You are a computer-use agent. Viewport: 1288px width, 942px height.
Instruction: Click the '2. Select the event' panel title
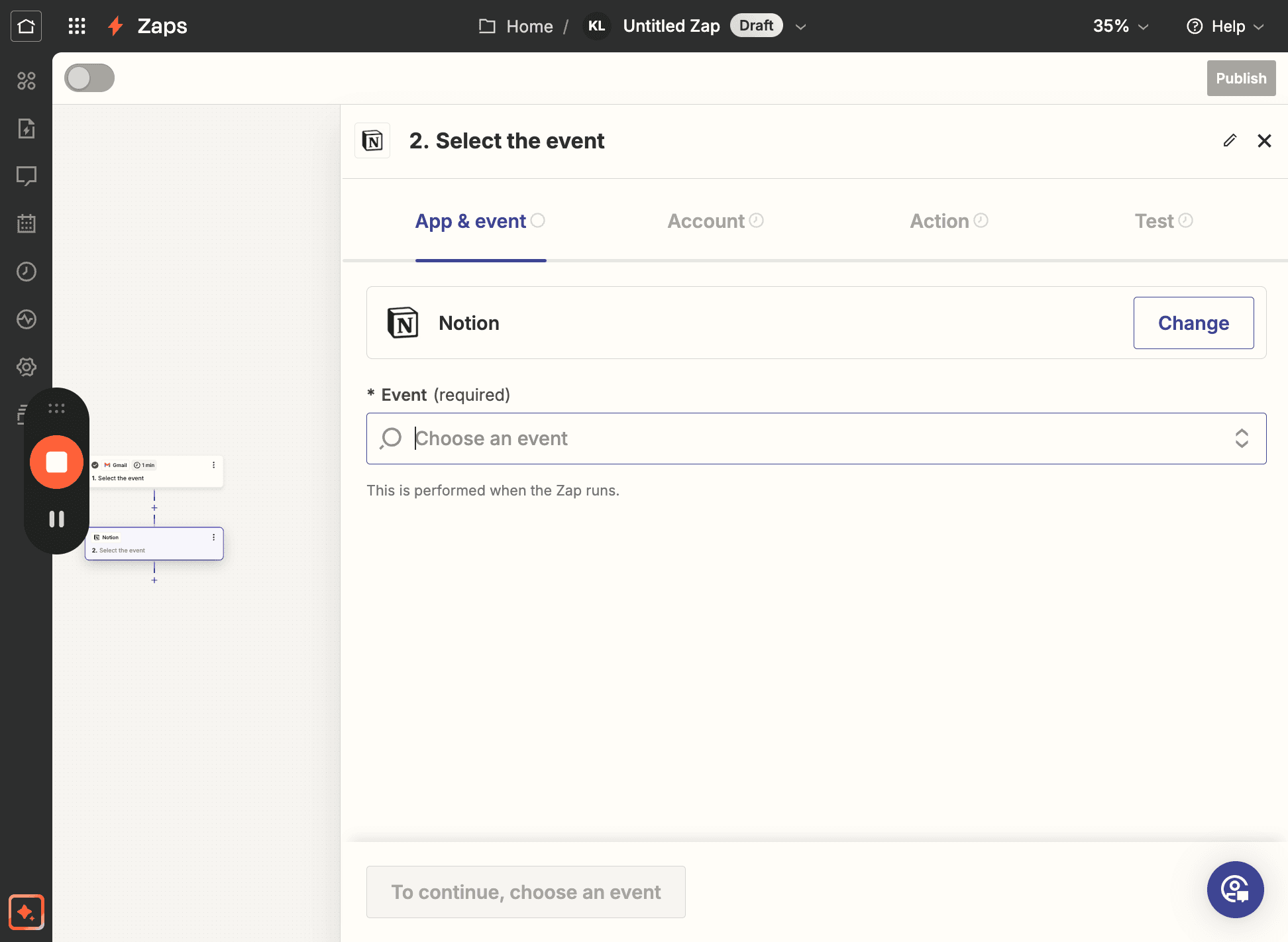pyautogui.click(x=506, y=140)
